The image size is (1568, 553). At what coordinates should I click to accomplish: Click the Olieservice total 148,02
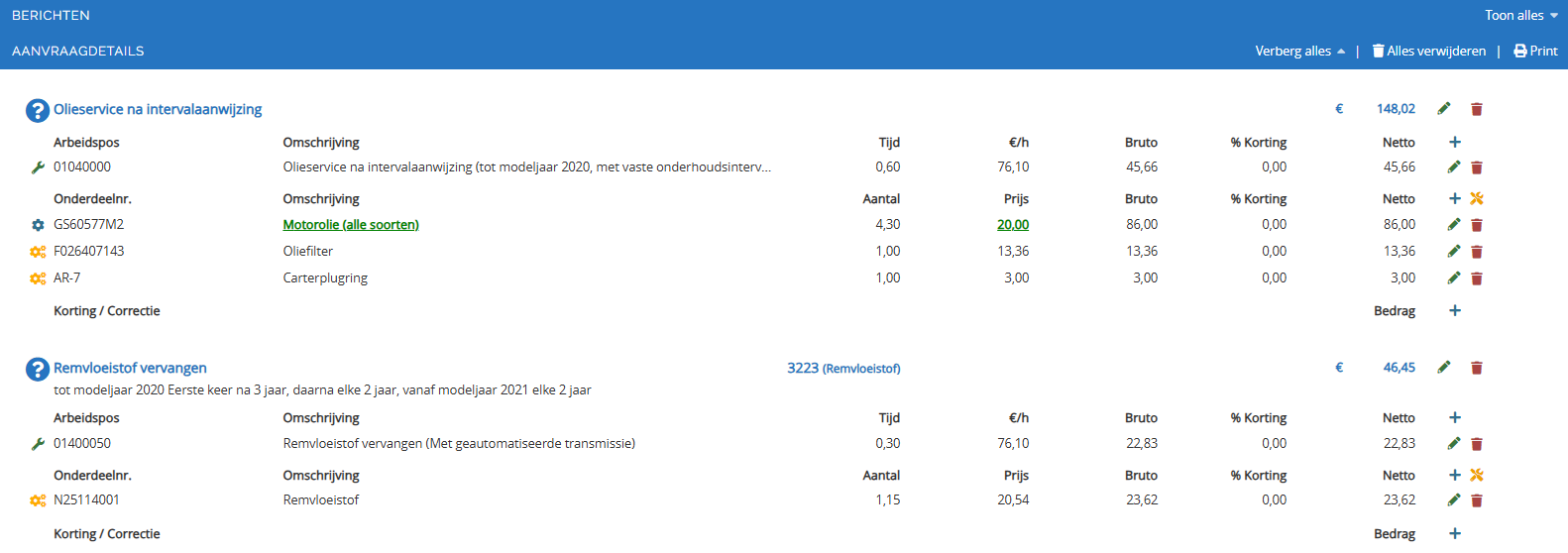(x=1396, y=109)
